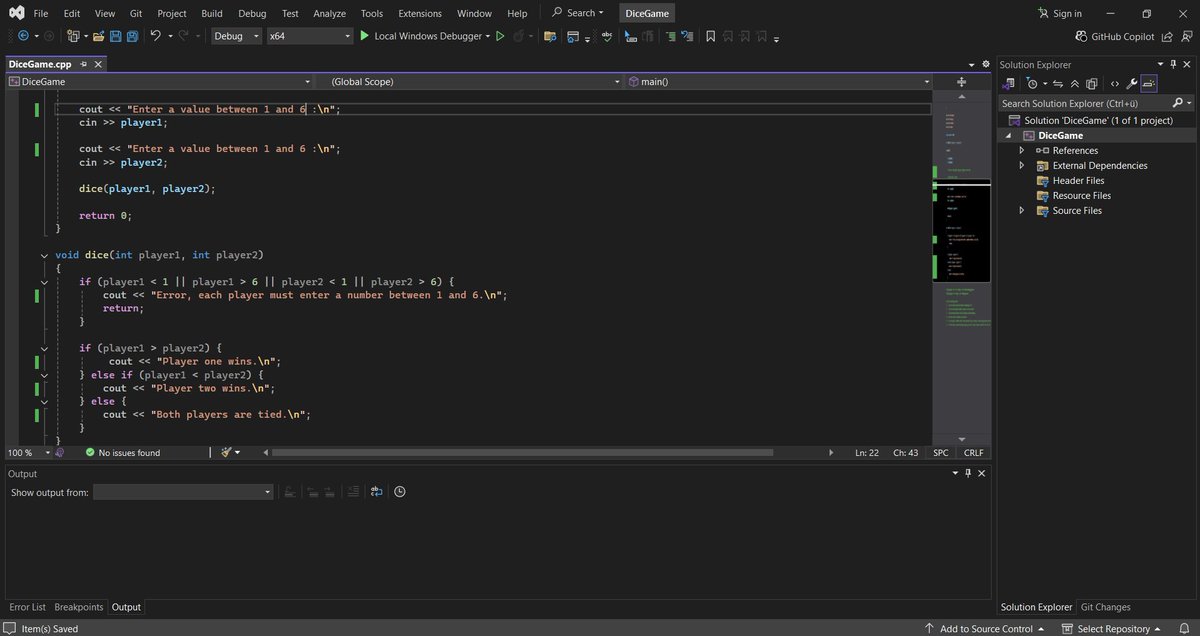The height and width of the screenshot is (636, 1200).
Task: Click Collapse All icon in Solution Explorer
Action: pos(1075,84)
